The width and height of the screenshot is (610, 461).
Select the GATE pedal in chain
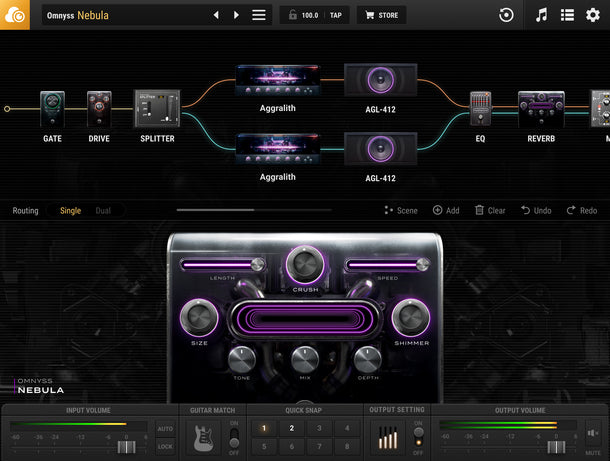(52, 109)
